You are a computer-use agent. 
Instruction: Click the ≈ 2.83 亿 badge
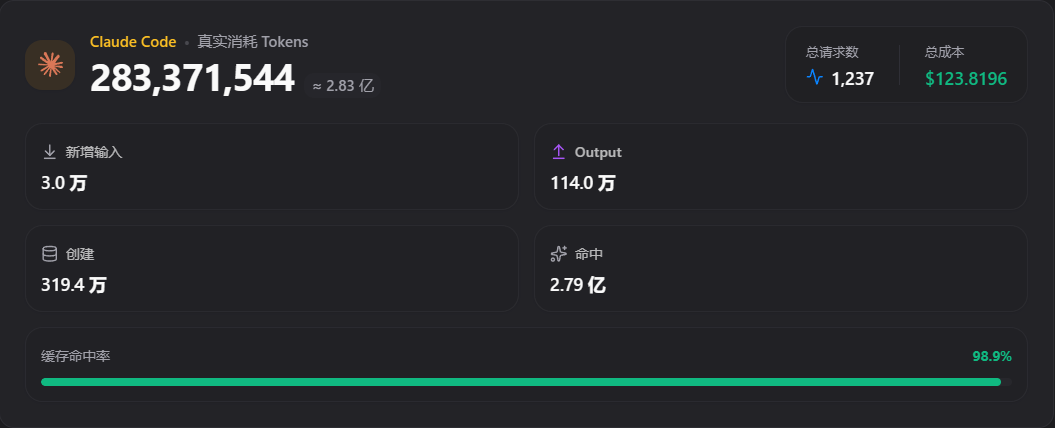tap(342, 86)
